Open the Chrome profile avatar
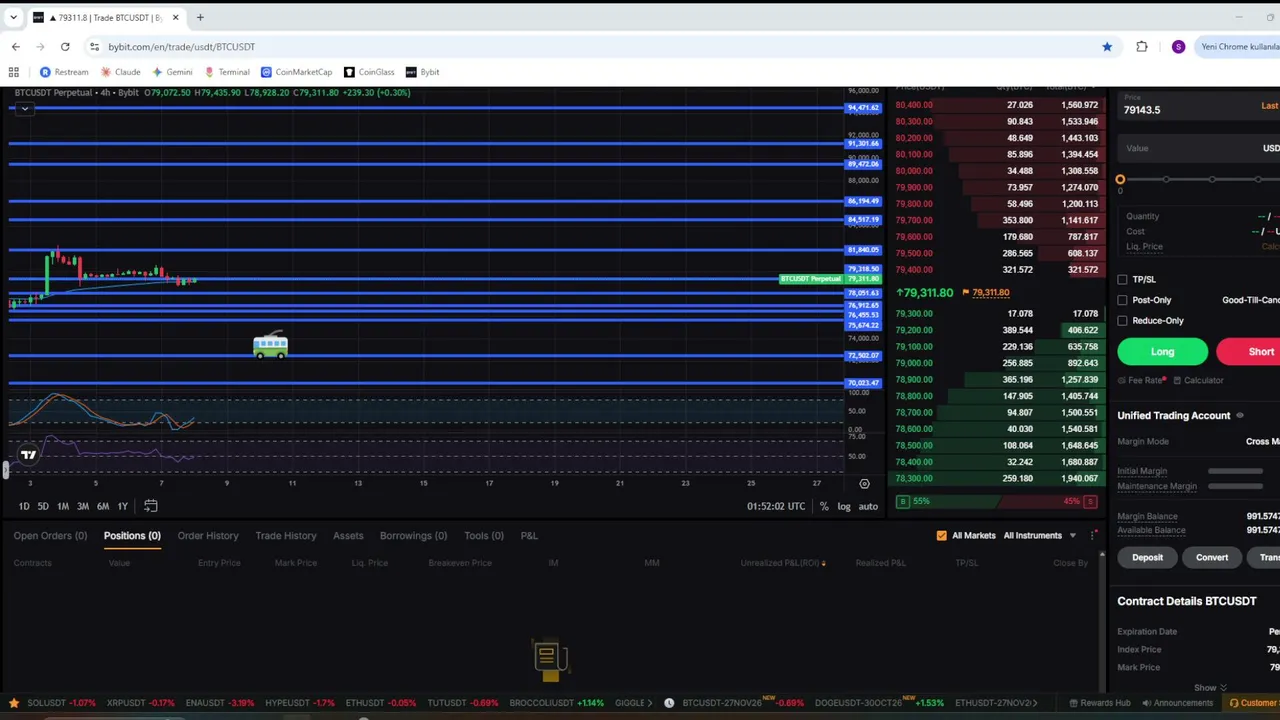The width and height of the screenshot is (1280, 720). 1178,47
